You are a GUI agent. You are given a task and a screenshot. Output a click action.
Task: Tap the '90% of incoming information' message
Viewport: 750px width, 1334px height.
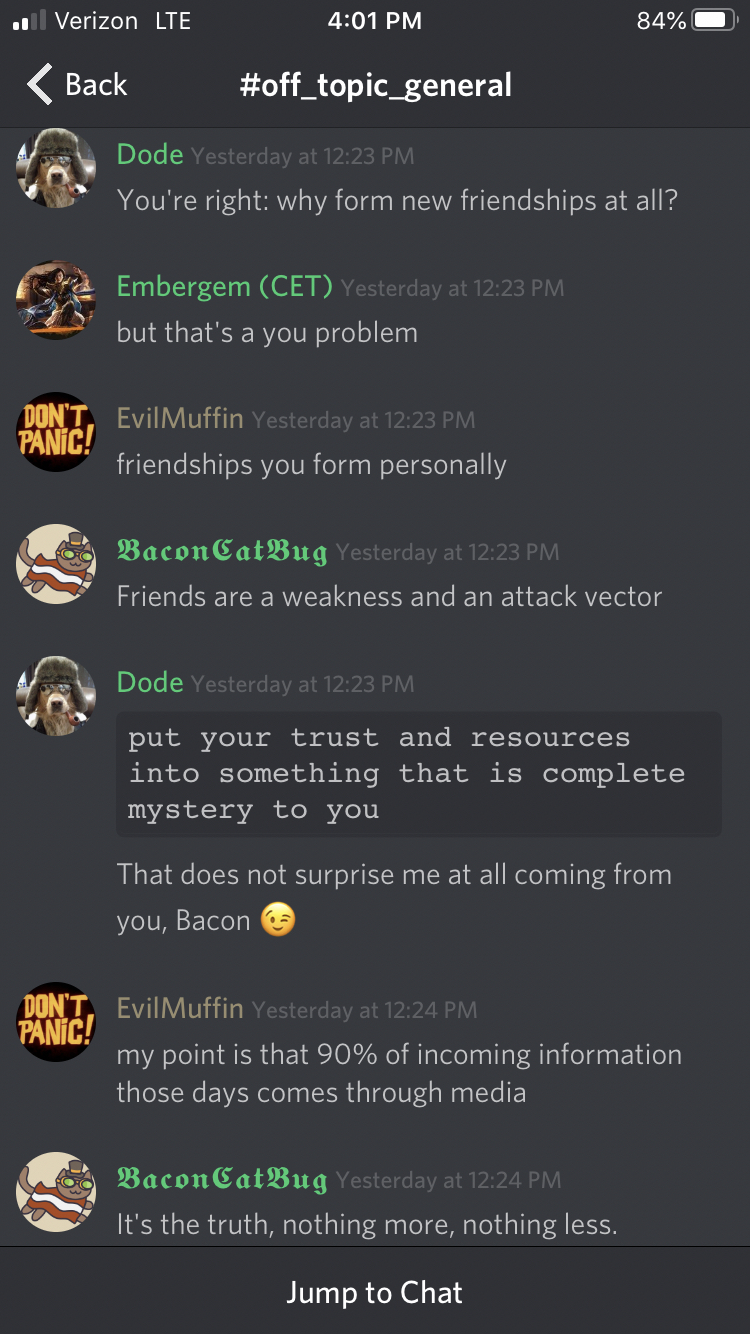[x=399, y=1073]
